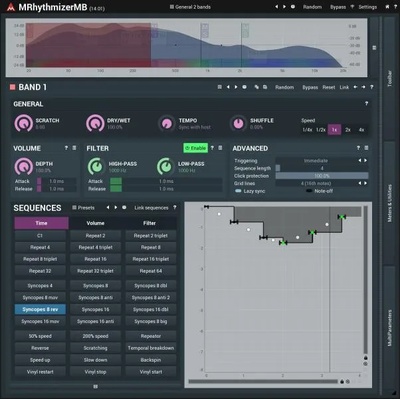Click the Random button in top bar
Screen dimensions: 400x400
[312, 7]
